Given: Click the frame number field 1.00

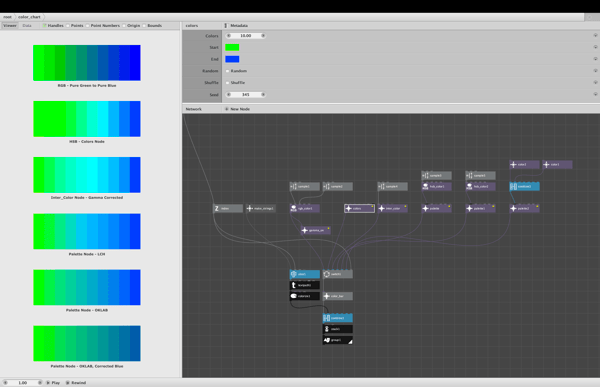Looking at the screenshot, I should (23, 382).
